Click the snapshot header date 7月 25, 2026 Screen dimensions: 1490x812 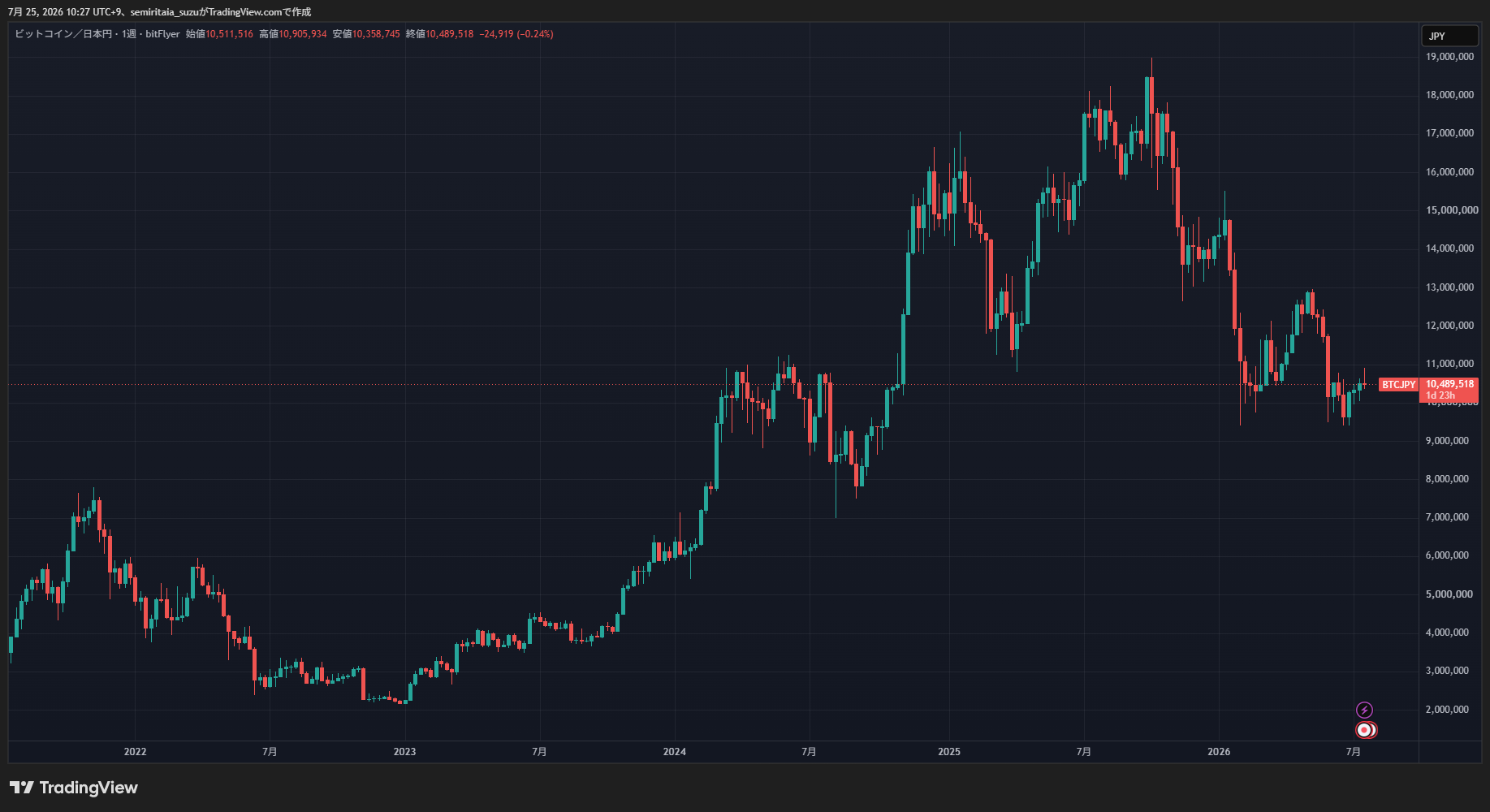tap(37, 12)
